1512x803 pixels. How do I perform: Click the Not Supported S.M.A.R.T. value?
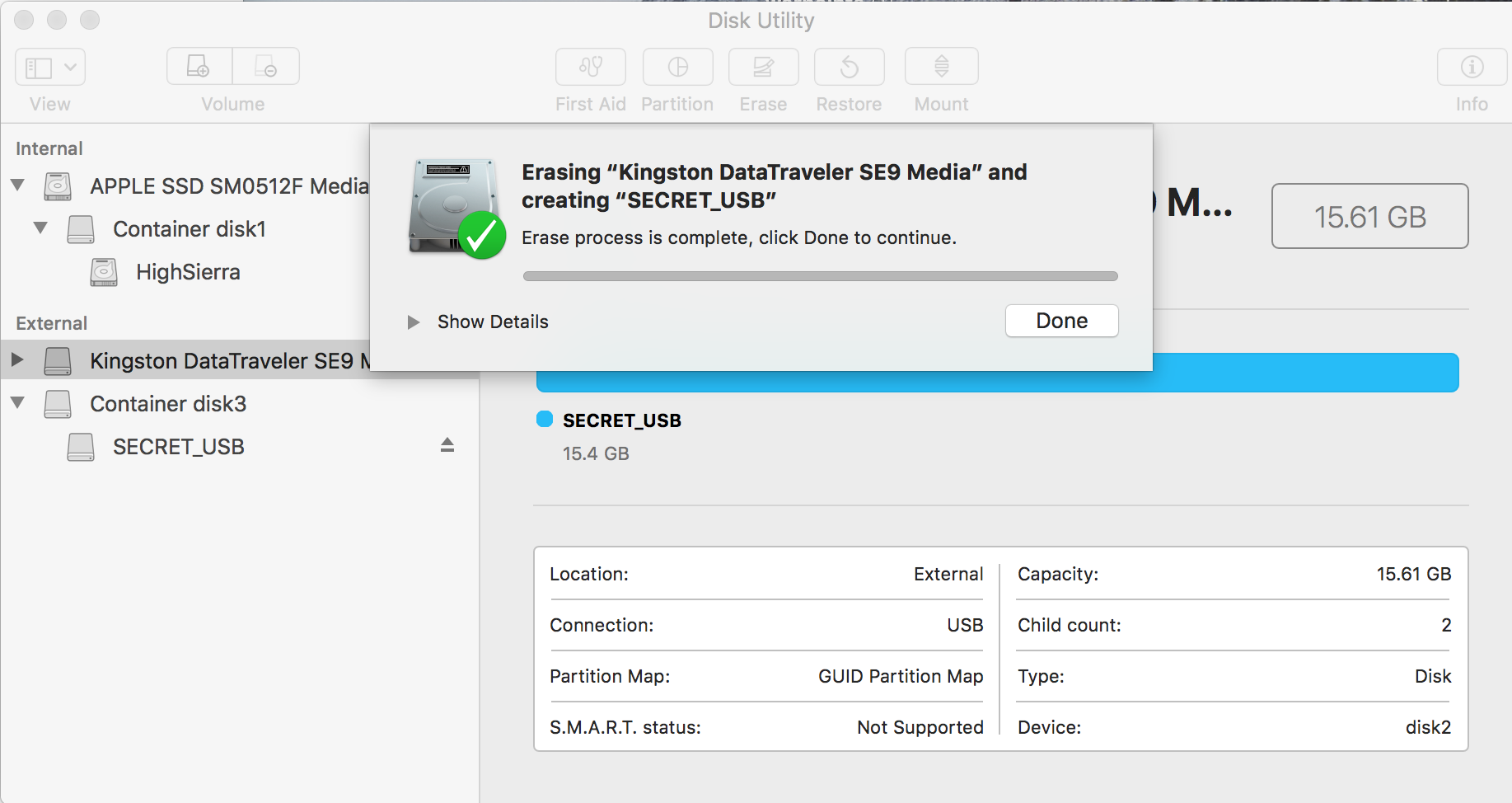point(920,727)
